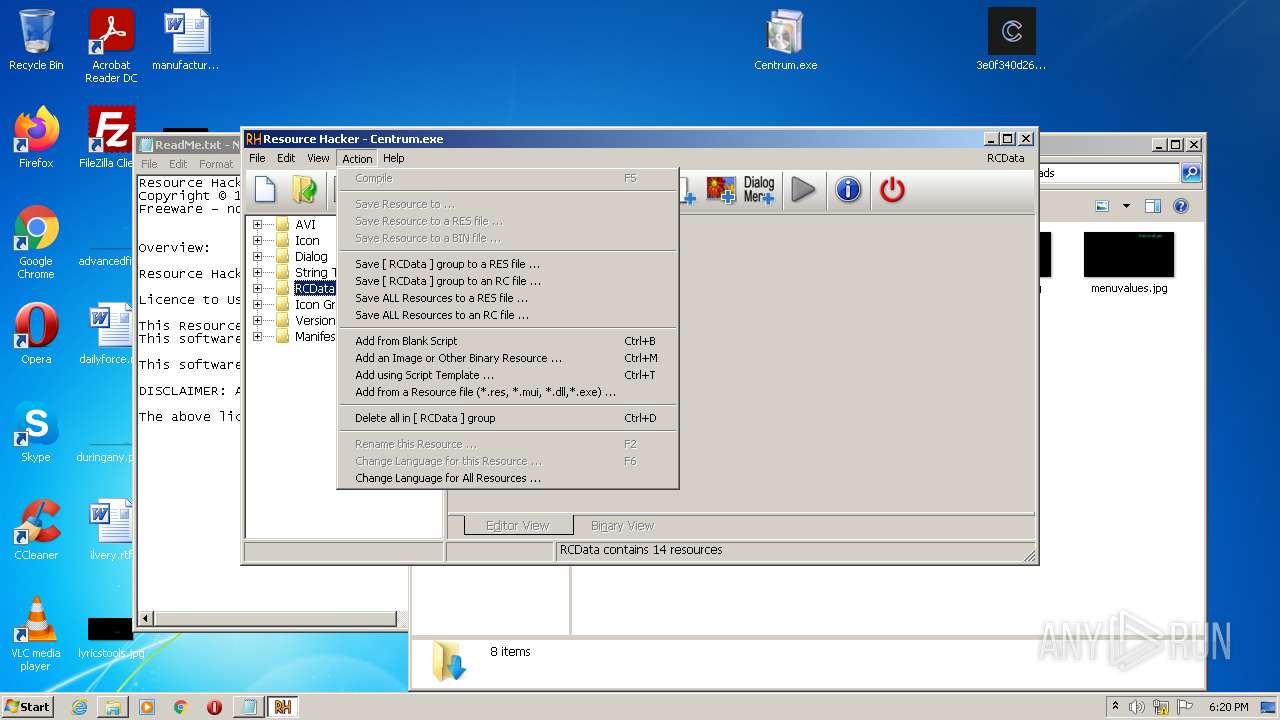Show hidden system tray icons
1280x720 pixels.
(x=1115, y=707)
